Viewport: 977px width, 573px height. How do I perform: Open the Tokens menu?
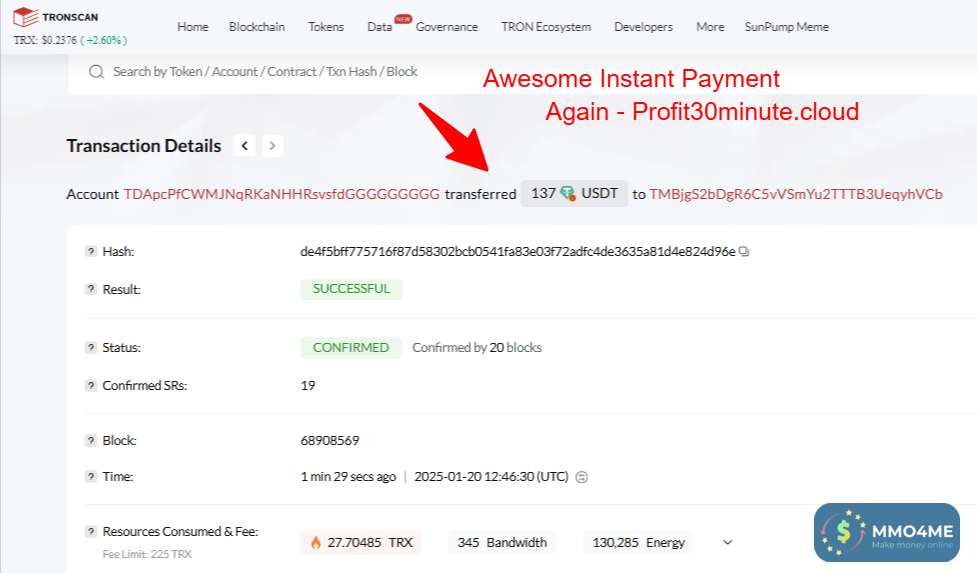point(326,27)
